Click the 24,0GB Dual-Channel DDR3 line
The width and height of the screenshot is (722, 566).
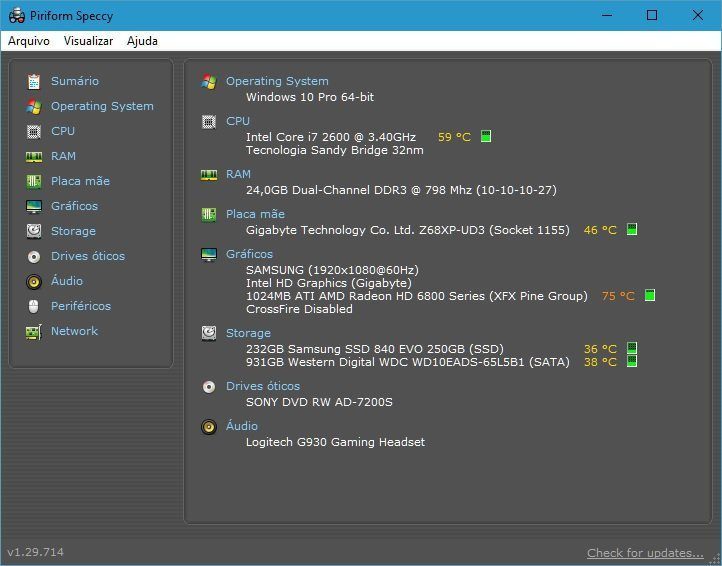(401, 190)
